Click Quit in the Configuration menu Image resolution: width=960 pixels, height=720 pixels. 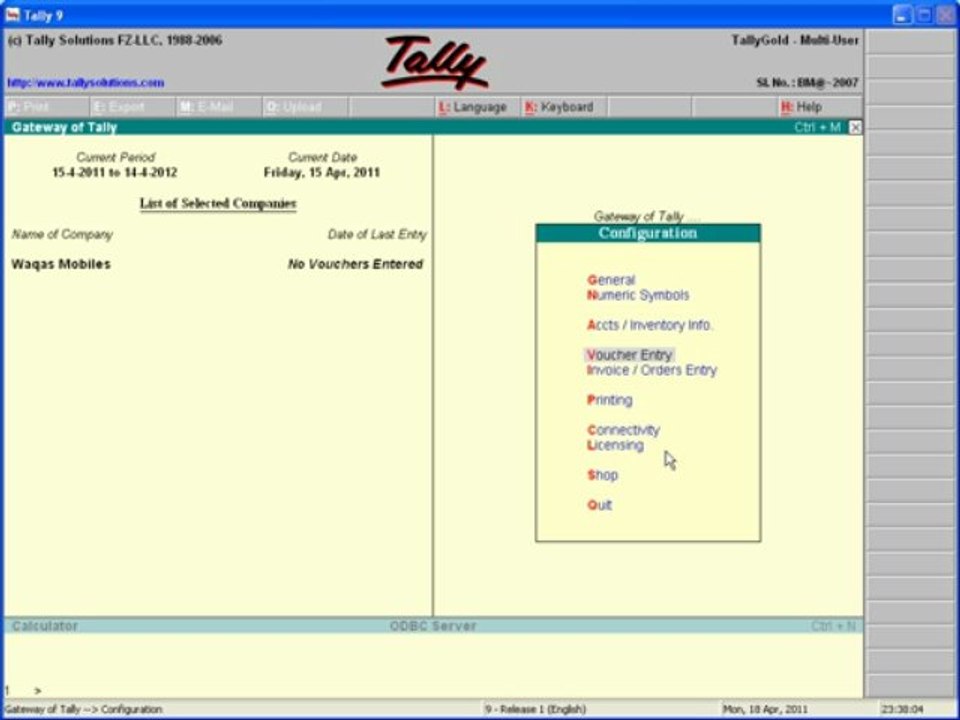pos(599,505)
